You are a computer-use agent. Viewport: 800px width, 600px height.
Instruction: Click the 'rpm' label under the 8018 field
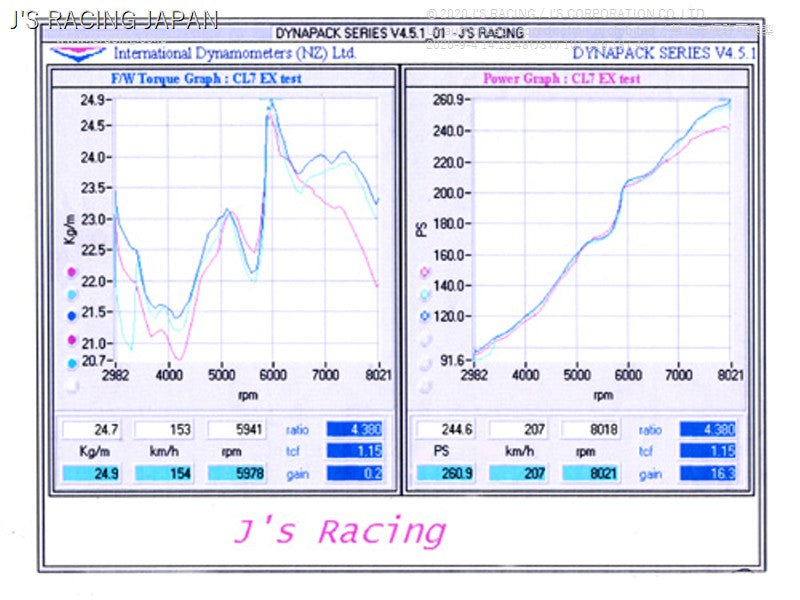585,452
